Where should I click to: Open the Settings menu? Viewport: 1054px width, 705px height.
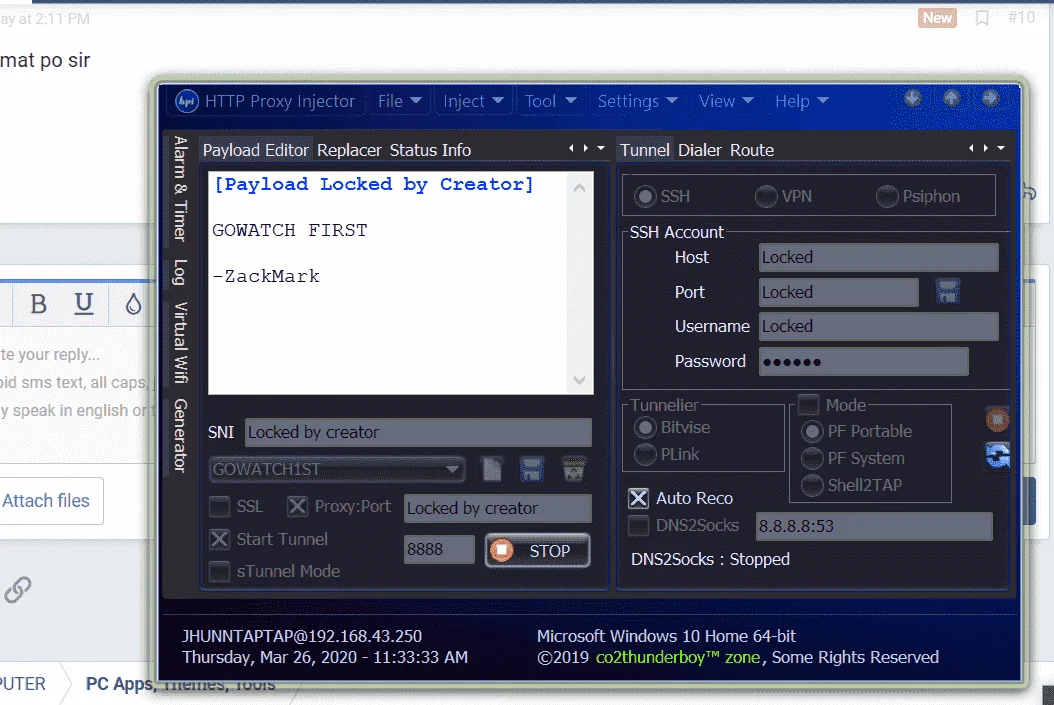pos(637,101)
